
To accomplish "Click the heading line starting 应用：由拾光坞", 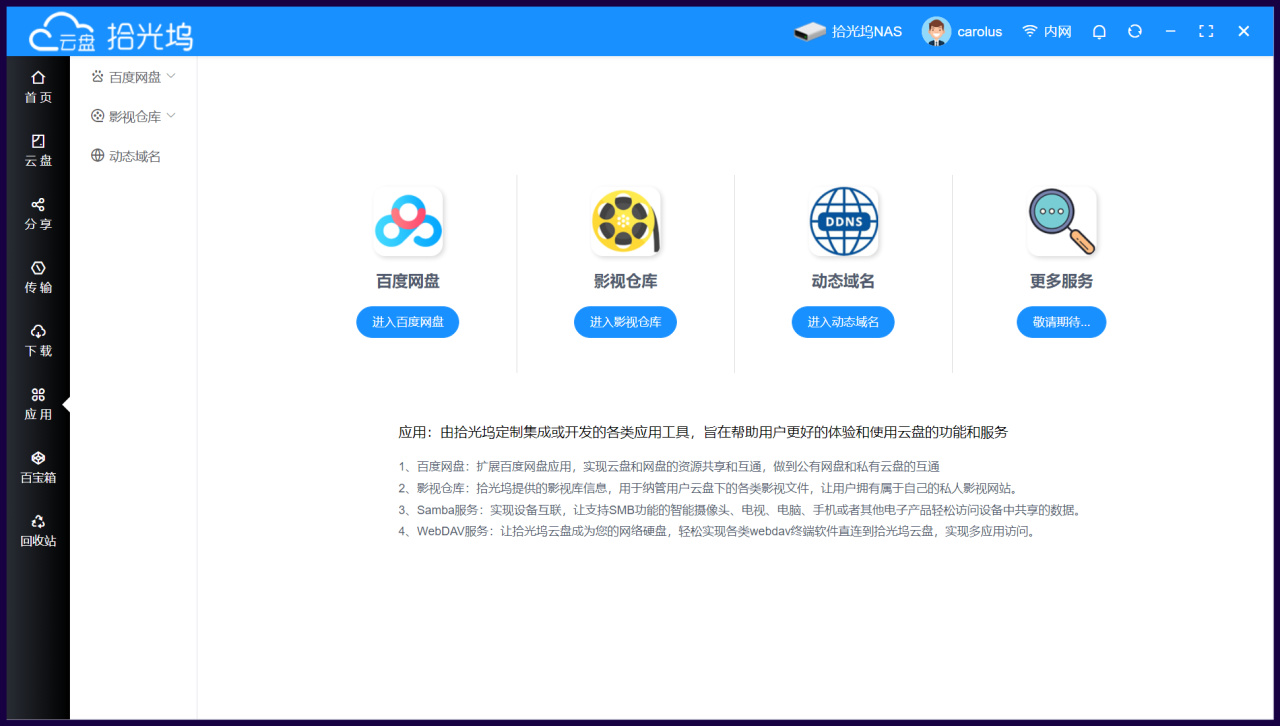I will (703, 433).
